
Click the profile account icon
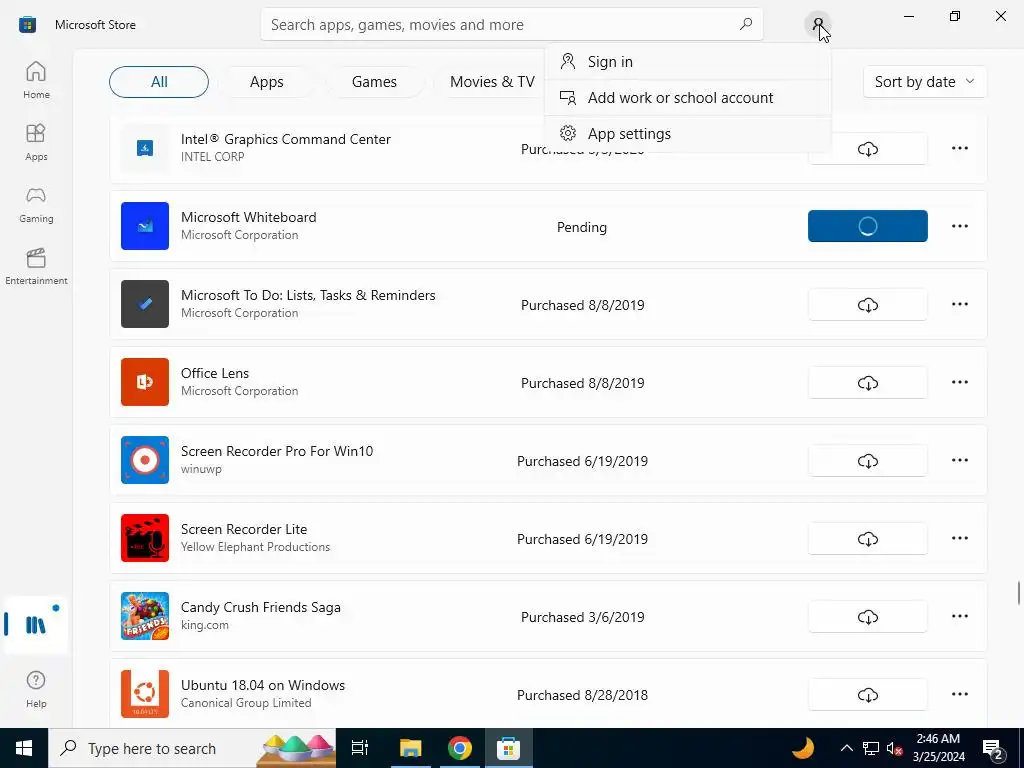pyautogui.click(x=818, y=25)
